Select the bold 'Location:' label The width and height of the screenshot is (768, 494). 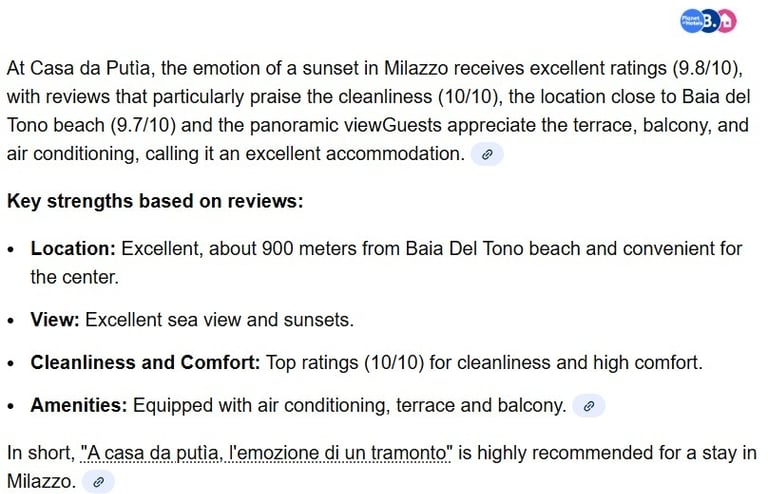pos(73,249)
